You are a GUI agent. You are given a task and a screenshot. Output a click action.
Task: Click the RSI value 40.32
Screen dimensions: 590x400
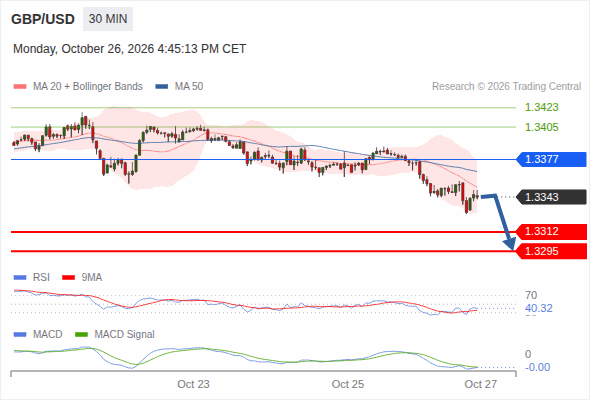pos(539,308)
